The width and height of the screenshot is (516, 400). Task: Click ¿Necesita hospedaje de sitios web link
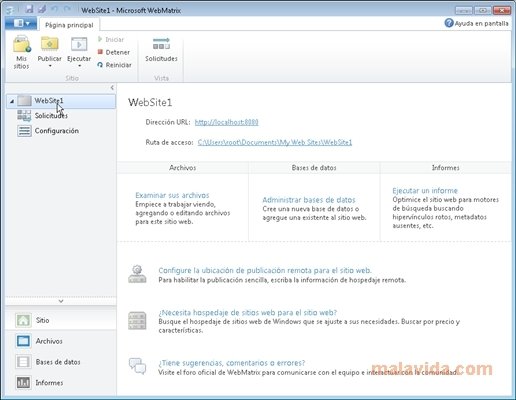point(248,312)
